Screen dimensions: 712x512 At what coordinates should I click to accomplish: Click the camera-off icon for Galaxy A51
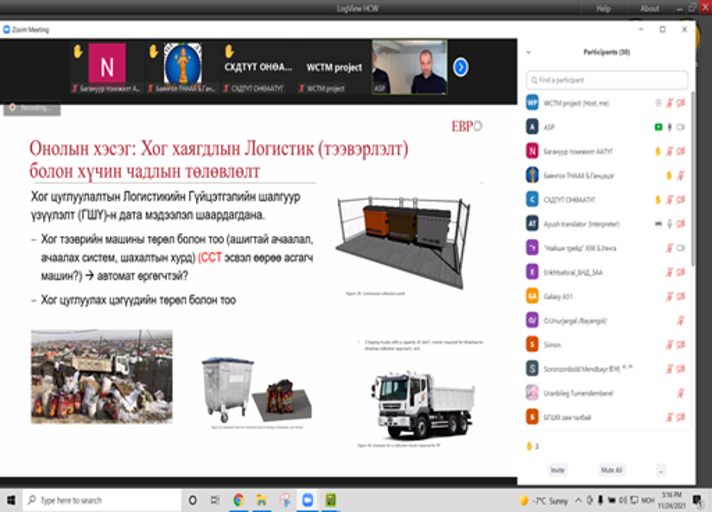tap(681, 295)
